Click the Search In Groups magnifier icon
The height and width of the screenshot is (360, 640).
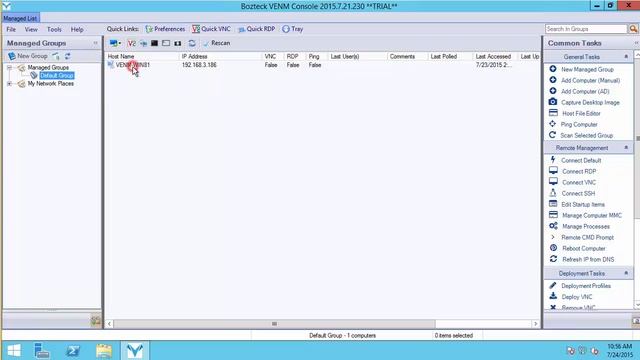[633, 29]
